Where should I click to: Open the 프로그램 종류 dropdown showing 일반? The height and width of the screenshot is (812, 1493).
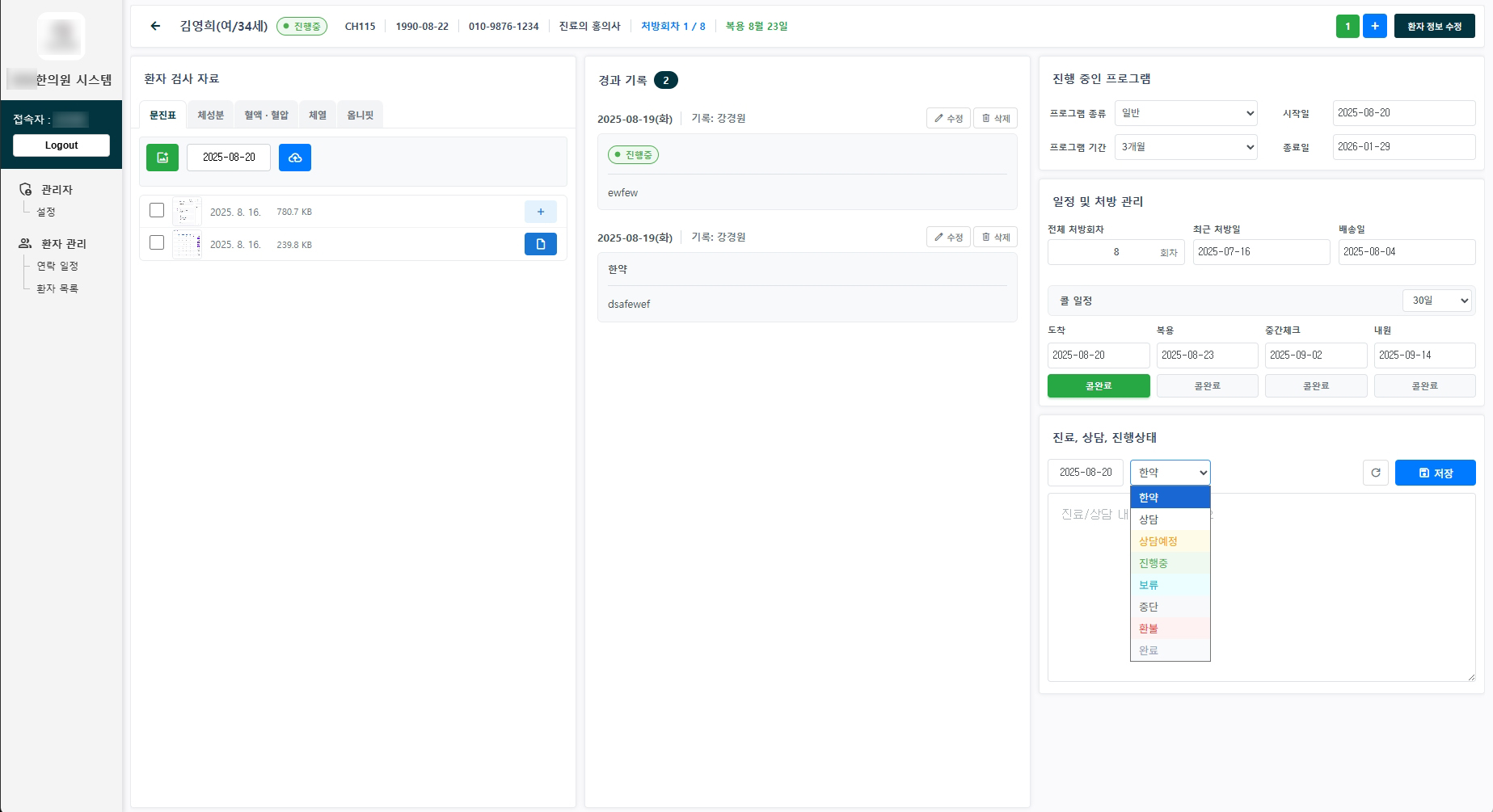click(1185, 112)
